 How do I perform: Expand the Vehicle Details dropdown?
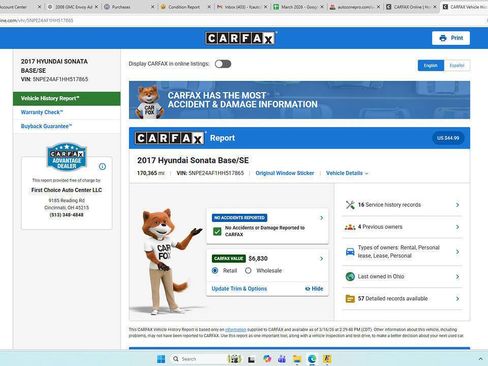[x=347, y=173]
